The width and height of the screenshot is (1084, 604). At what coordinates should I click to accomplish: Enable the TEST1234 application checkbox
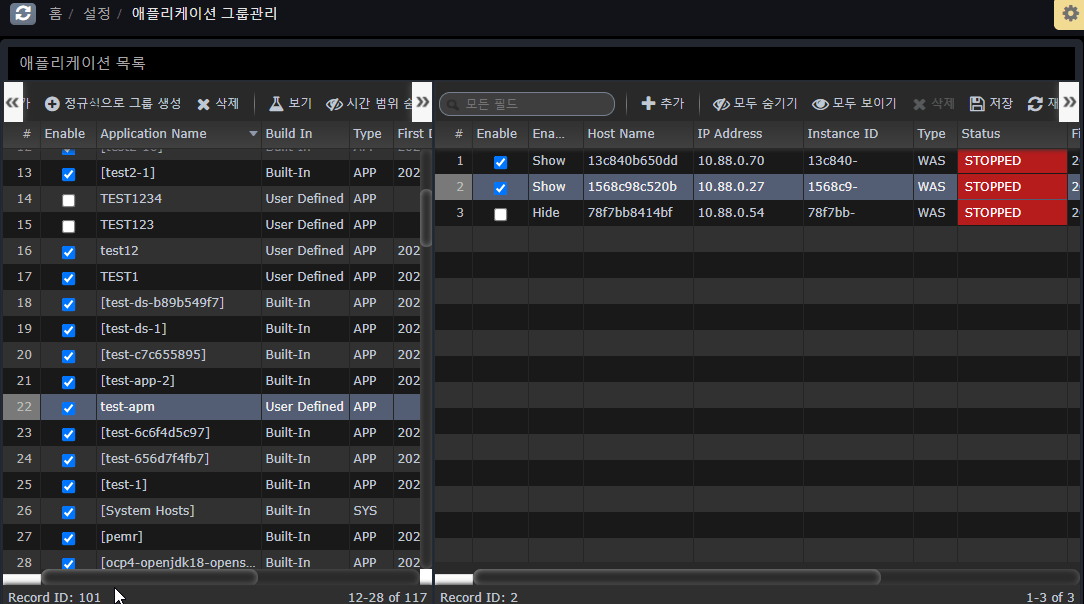pos(68,200)
